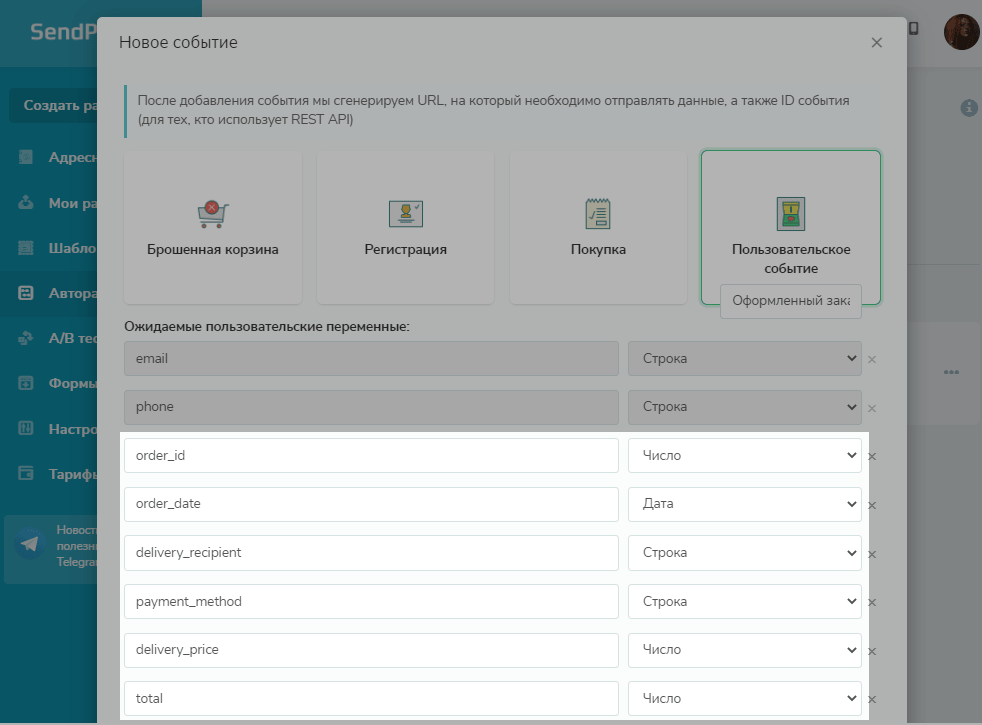Click the Telegram news icon in sidebar

(x=31, y=545)
